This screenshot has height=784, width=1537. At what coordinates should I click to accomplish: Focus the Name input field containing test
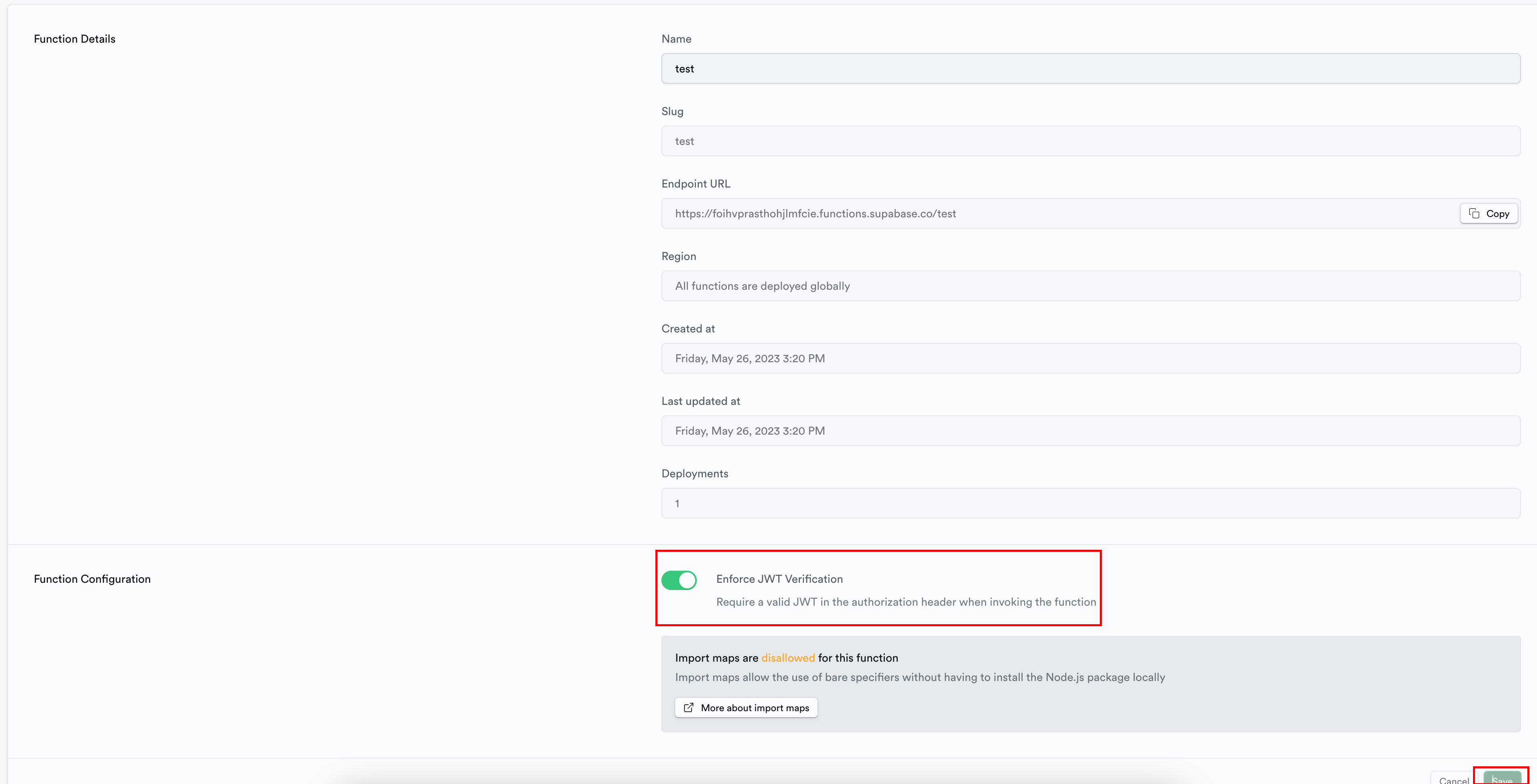(1090, 68)
